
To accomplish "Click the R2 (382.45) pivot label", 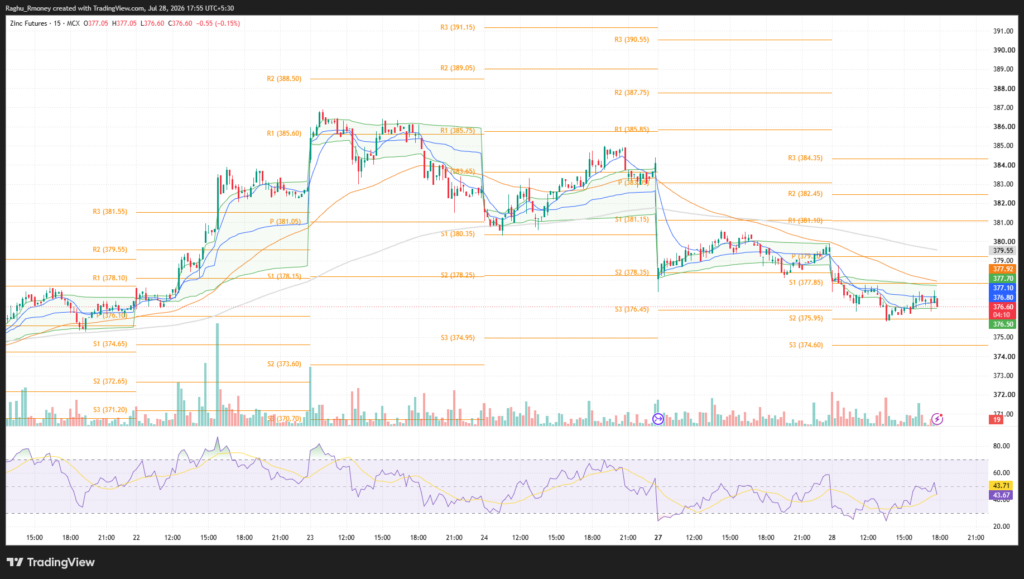I will pos(805,194).
